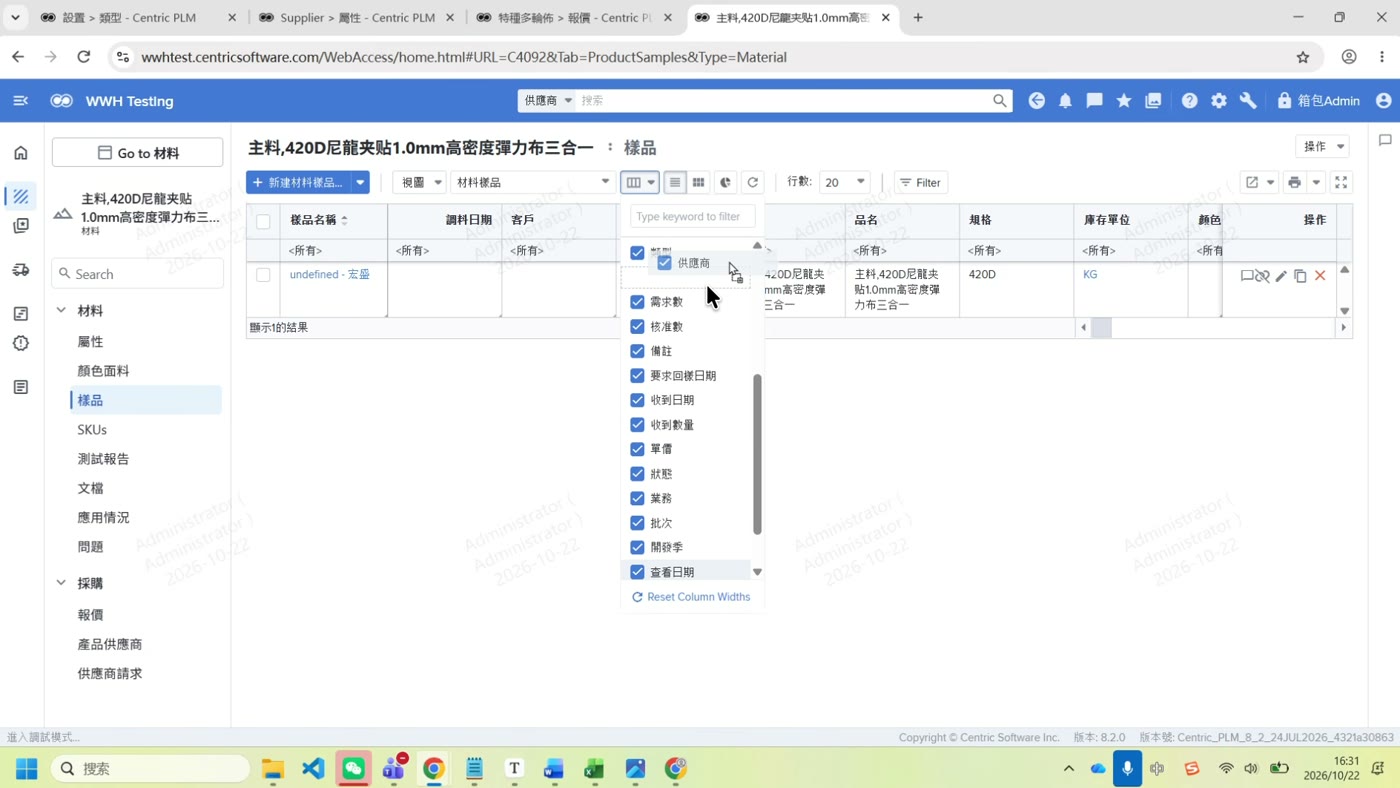Viewport: 1400px width, 788px height.
Task: Switch to the Supplier 屬性 browser tab
Action: pyautogui.click(x=357, y=18)
